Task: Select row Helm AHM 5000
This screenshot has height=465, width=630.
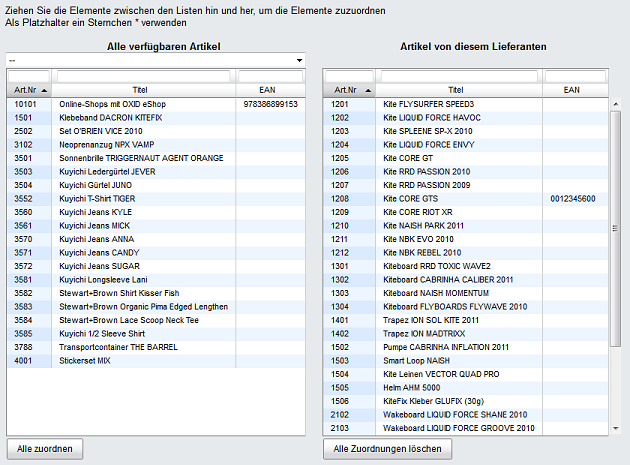Action: point(466,388)
